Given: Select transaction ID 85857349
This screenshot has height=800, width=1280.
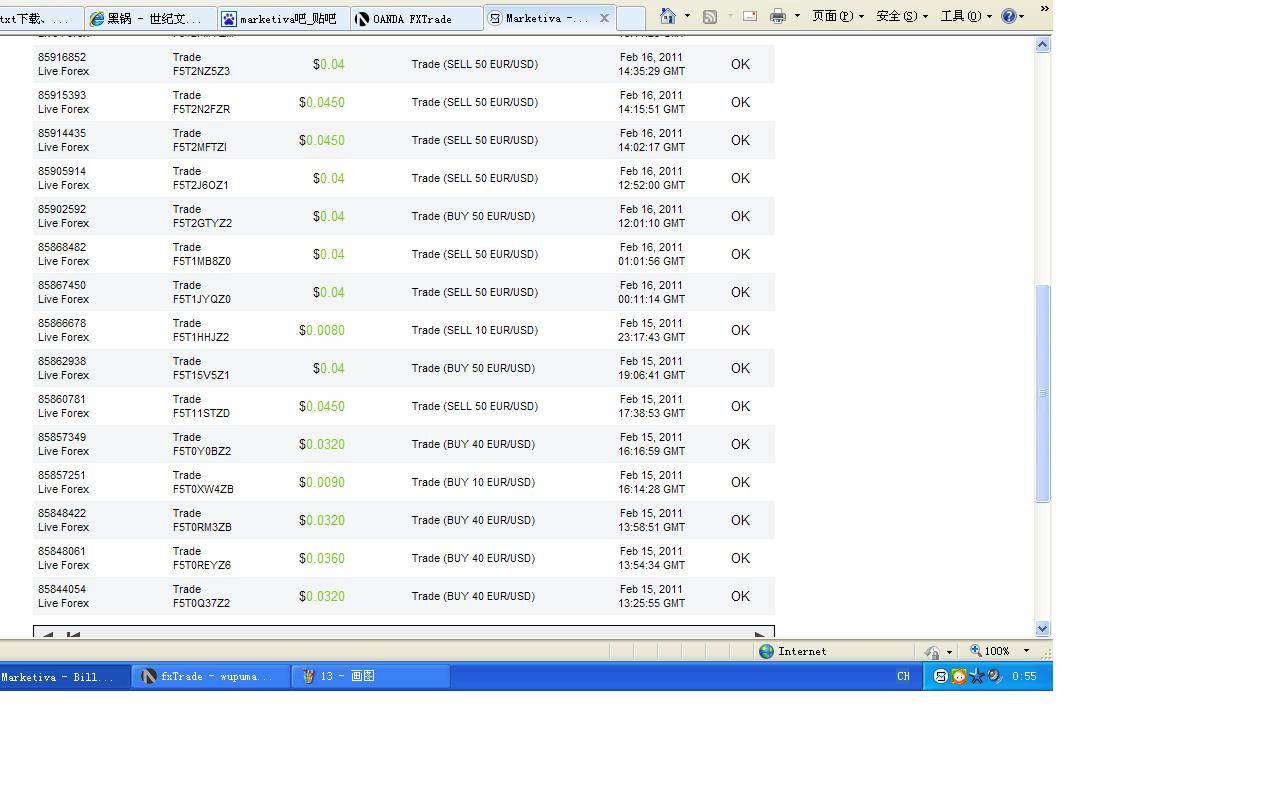Looking at the screenshot, I should [62, 437].
